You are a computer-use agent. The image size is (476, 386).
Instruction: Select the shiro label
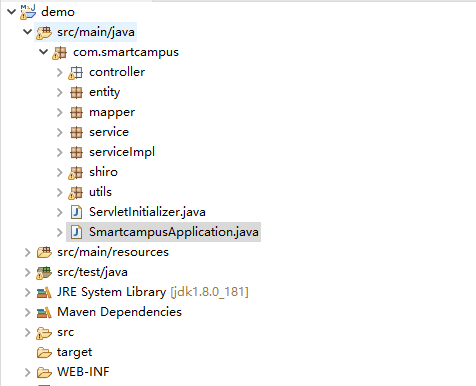(x=103, y=172)
